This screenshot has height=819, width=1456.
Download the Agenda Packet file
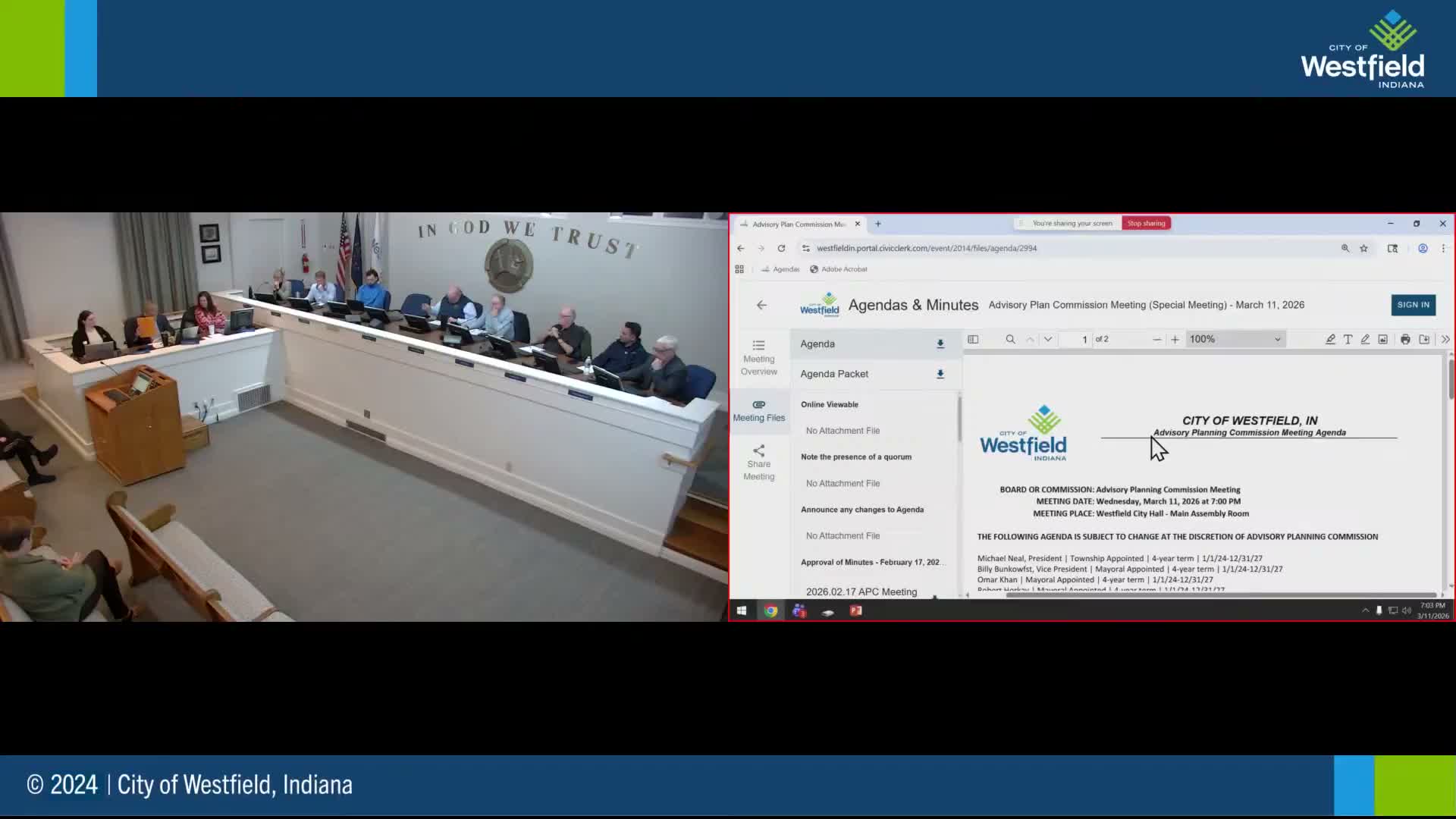tap(940, 374)
